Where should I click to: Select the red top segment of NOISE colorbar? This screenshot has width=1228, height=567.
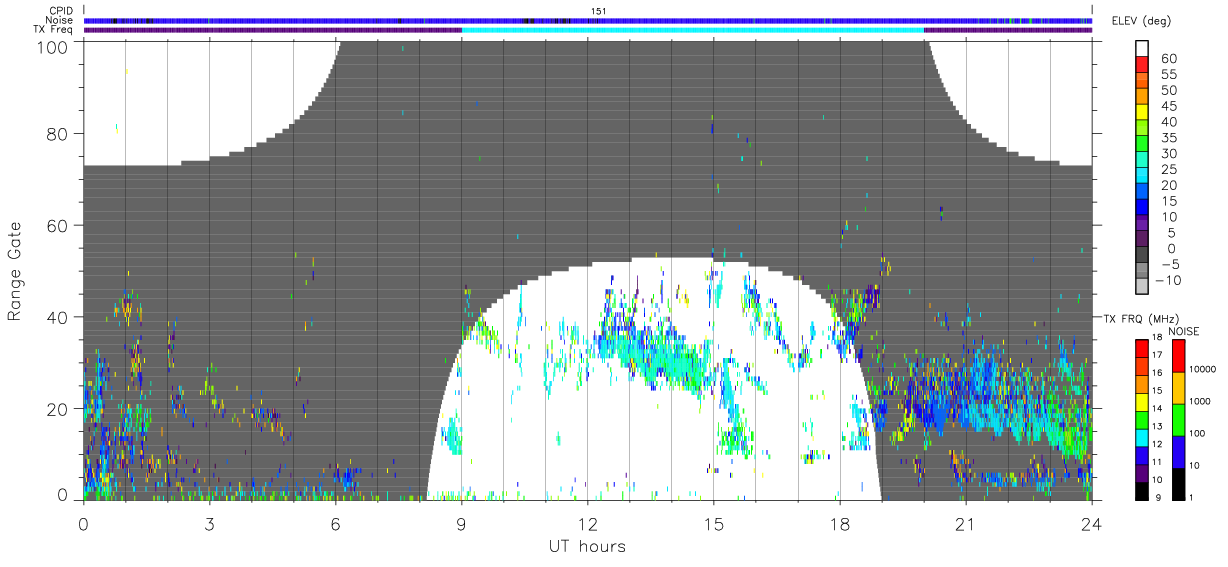[1181, 355]
